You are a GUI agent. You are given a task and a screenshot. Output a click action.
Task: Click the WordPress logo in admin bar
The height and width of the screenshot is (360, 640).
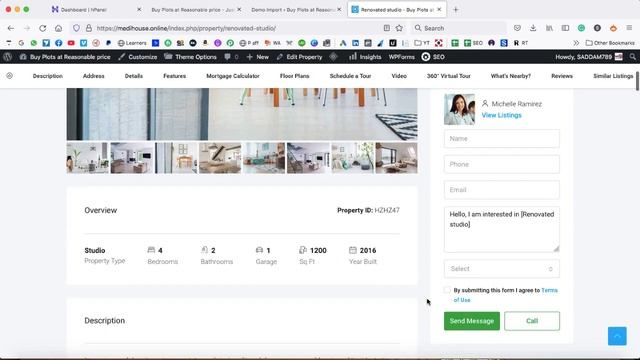coord(7,57)
